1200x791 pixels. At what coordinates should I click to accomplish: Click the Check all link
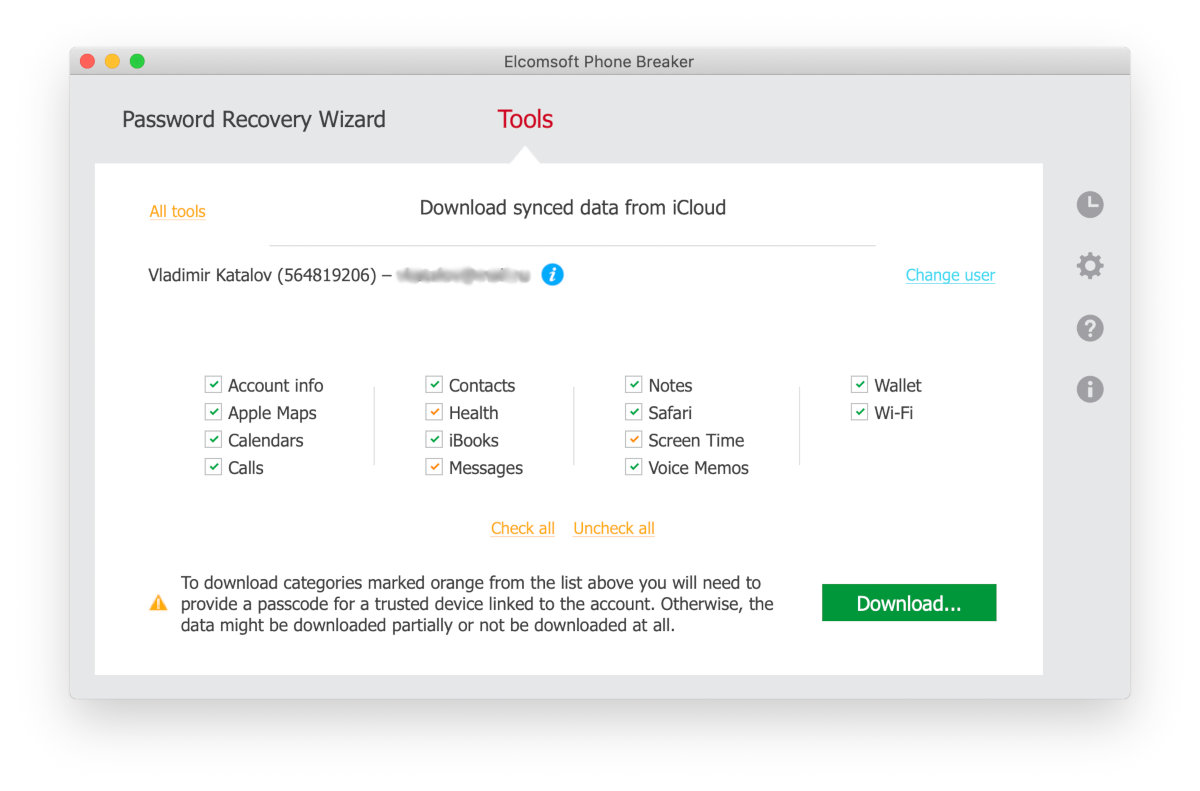(x=523, y=528)
